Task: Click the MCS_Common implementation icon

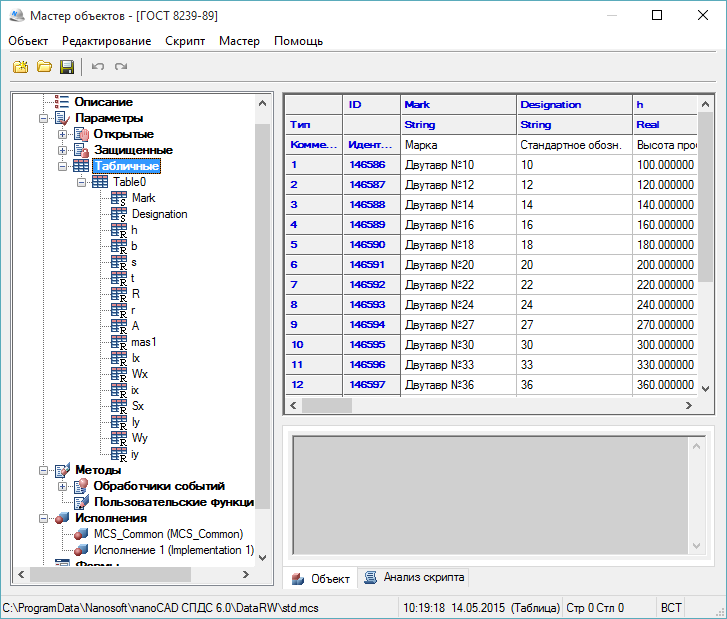Action: click(81, 534)
